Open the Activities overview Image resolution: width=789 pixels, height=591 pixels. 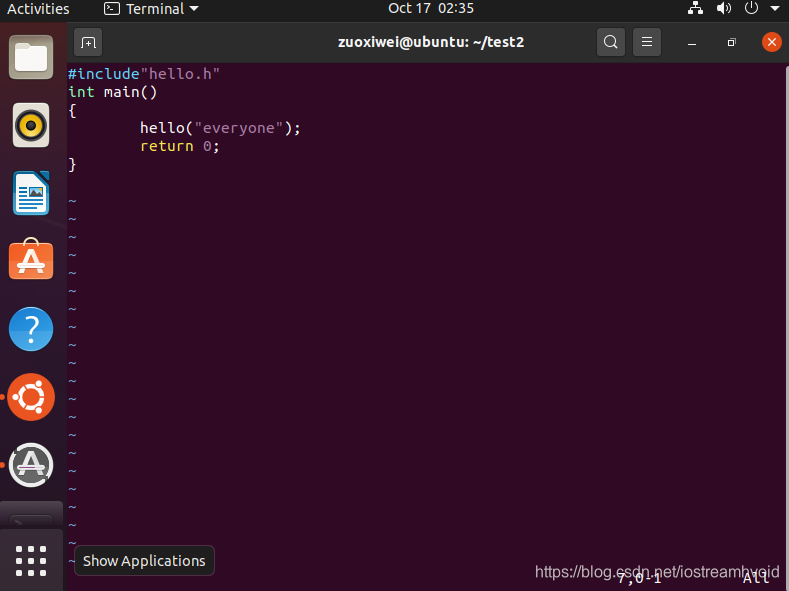38,9
